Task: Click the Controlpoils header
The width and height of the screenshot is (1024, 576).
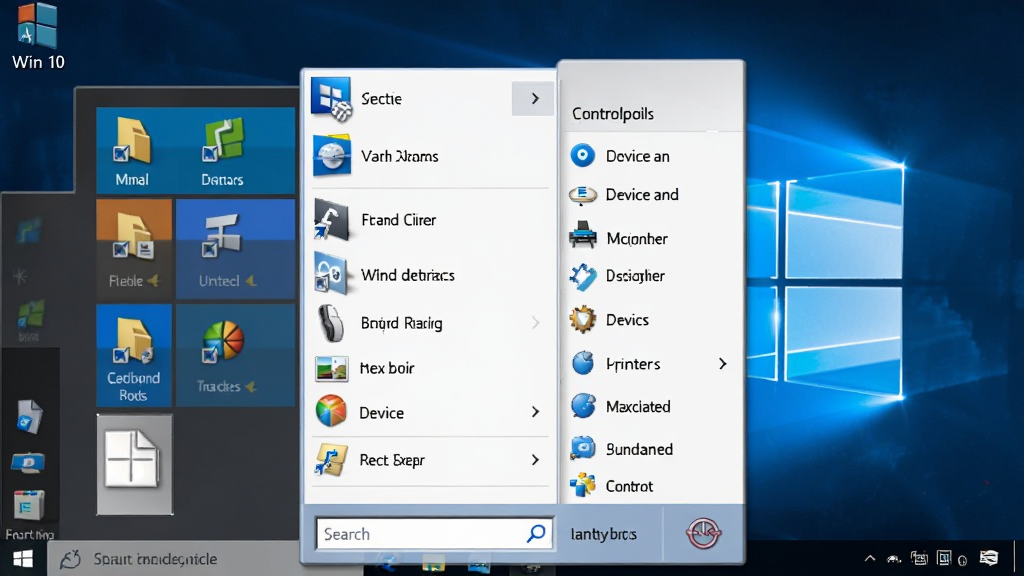Action: click(613, 114)
